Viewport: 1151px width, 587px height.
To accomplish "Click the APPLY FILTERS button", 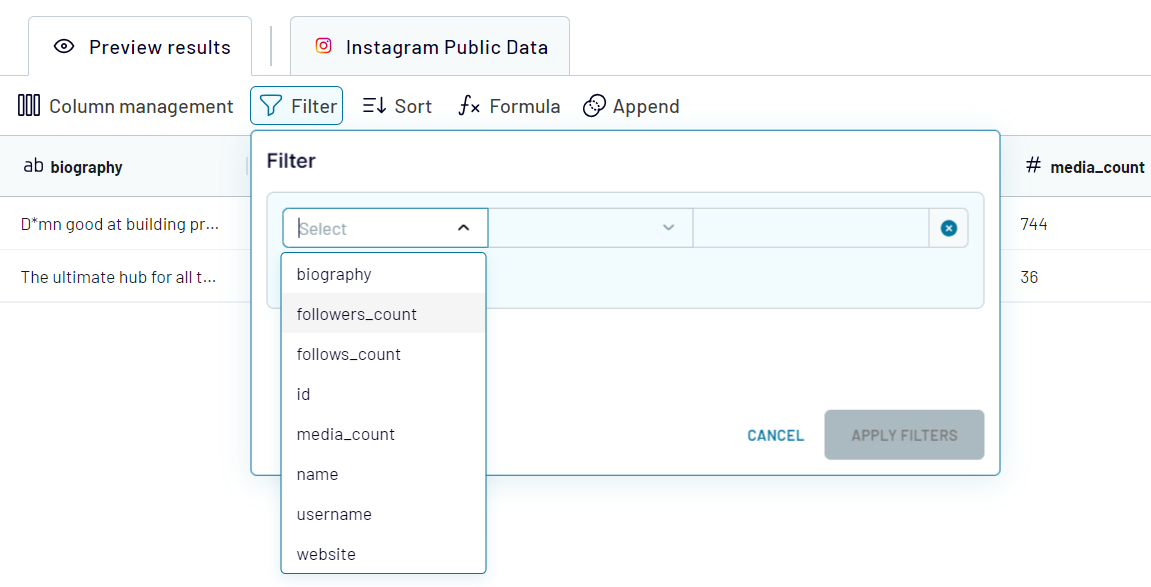I will click(x=903, y=435).
